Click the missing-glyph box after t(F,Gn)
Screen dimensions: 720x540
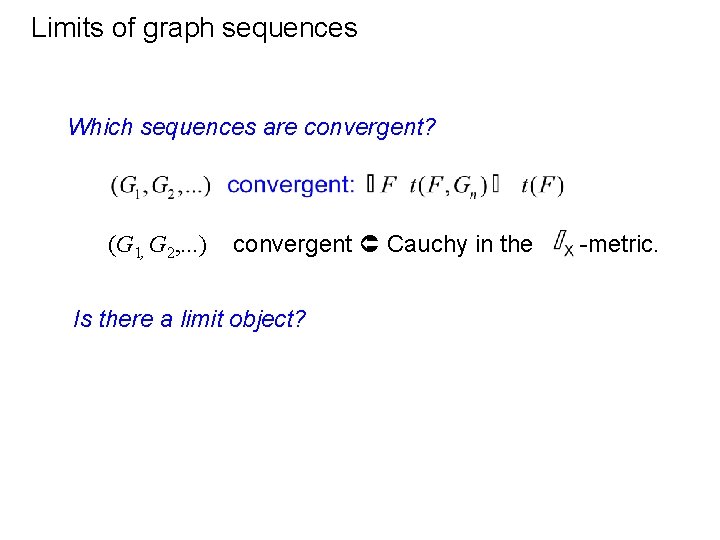coord(495,184)
